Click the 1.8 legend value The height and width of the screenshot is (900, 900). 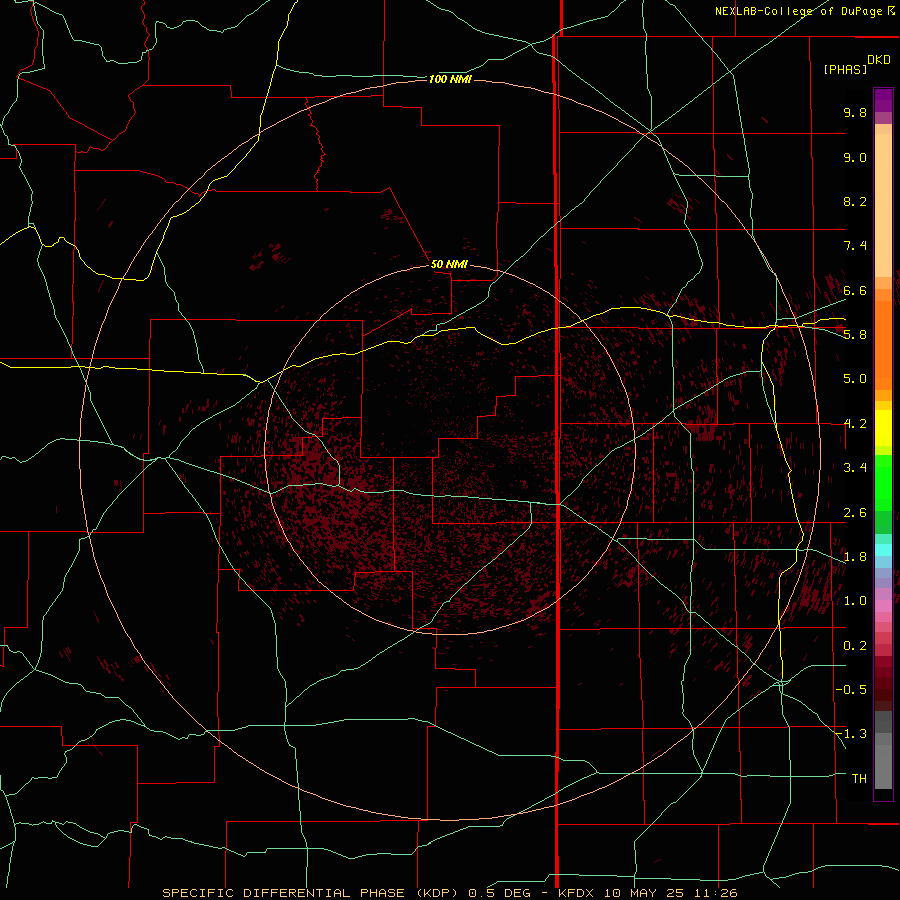point(855,557)
